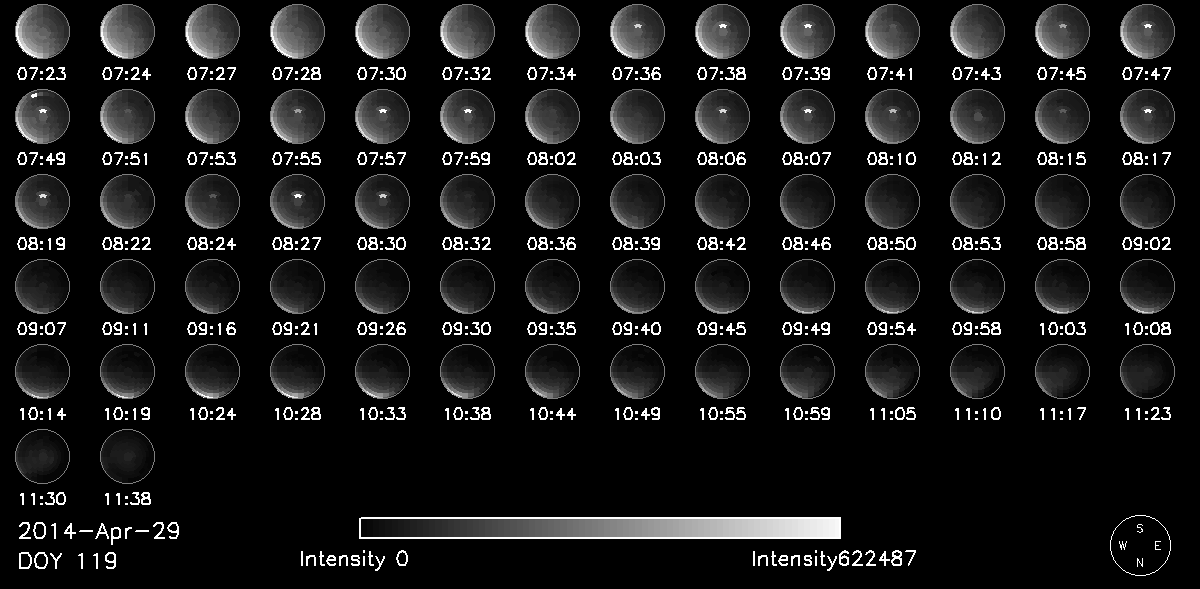Select the 07:49 disk with bright spots
1200x589 pixels.
pyautogui.click(x=42, y=116)
